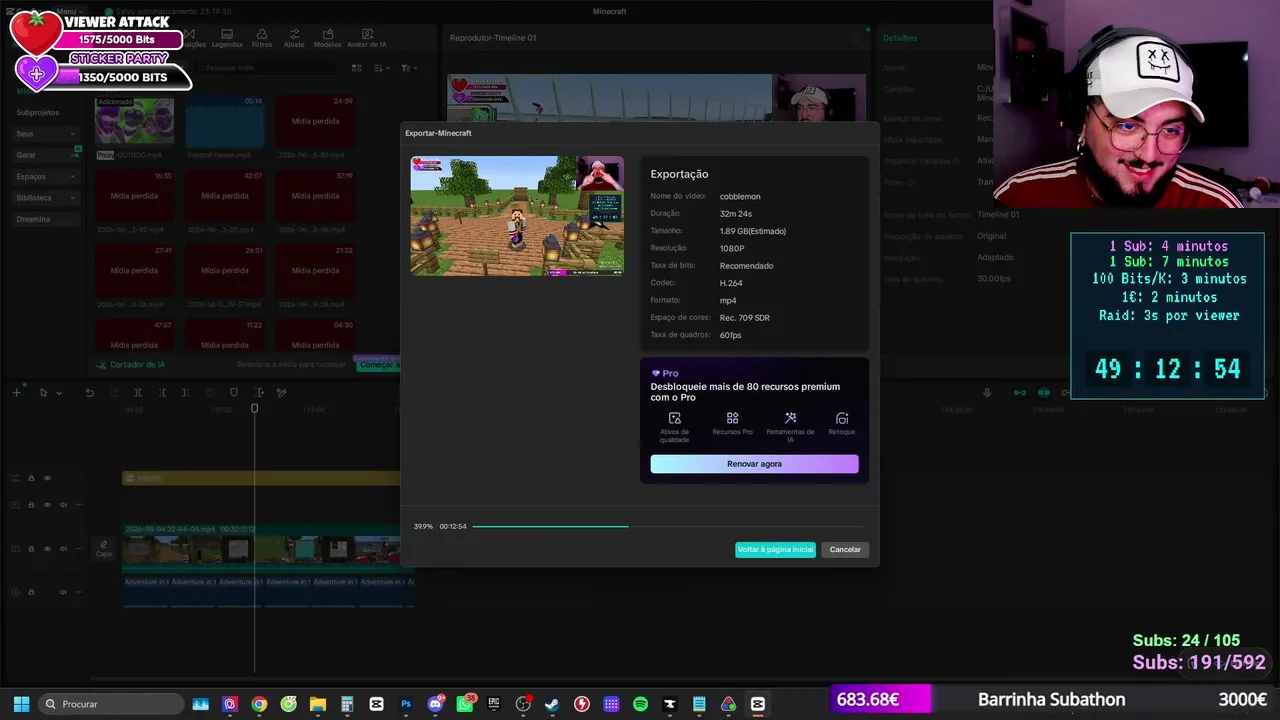The width and height of the screenshot is (1280, 720).
Task: Expand the Seus section
Action: tap(45, 133)
